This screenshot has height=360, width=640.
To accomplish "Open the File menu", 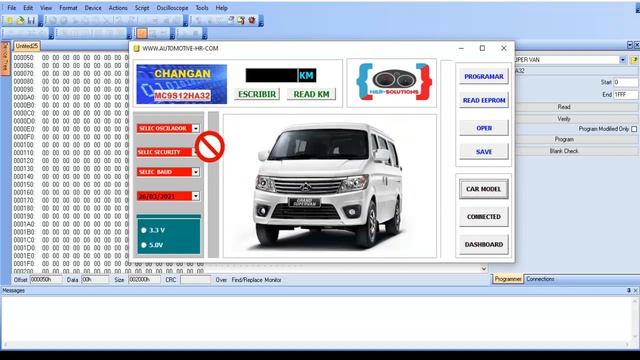I will click(x=11, y=8).
